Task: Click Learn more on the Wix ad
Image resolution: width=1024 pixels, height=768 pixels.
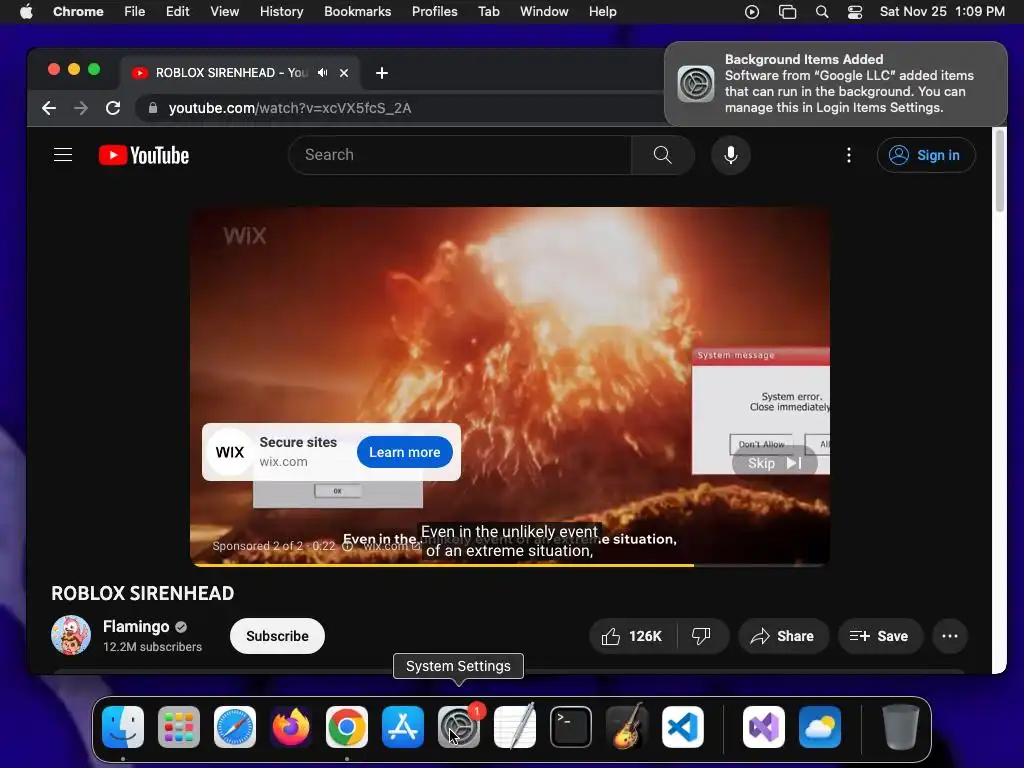Action: click(404, 452)
